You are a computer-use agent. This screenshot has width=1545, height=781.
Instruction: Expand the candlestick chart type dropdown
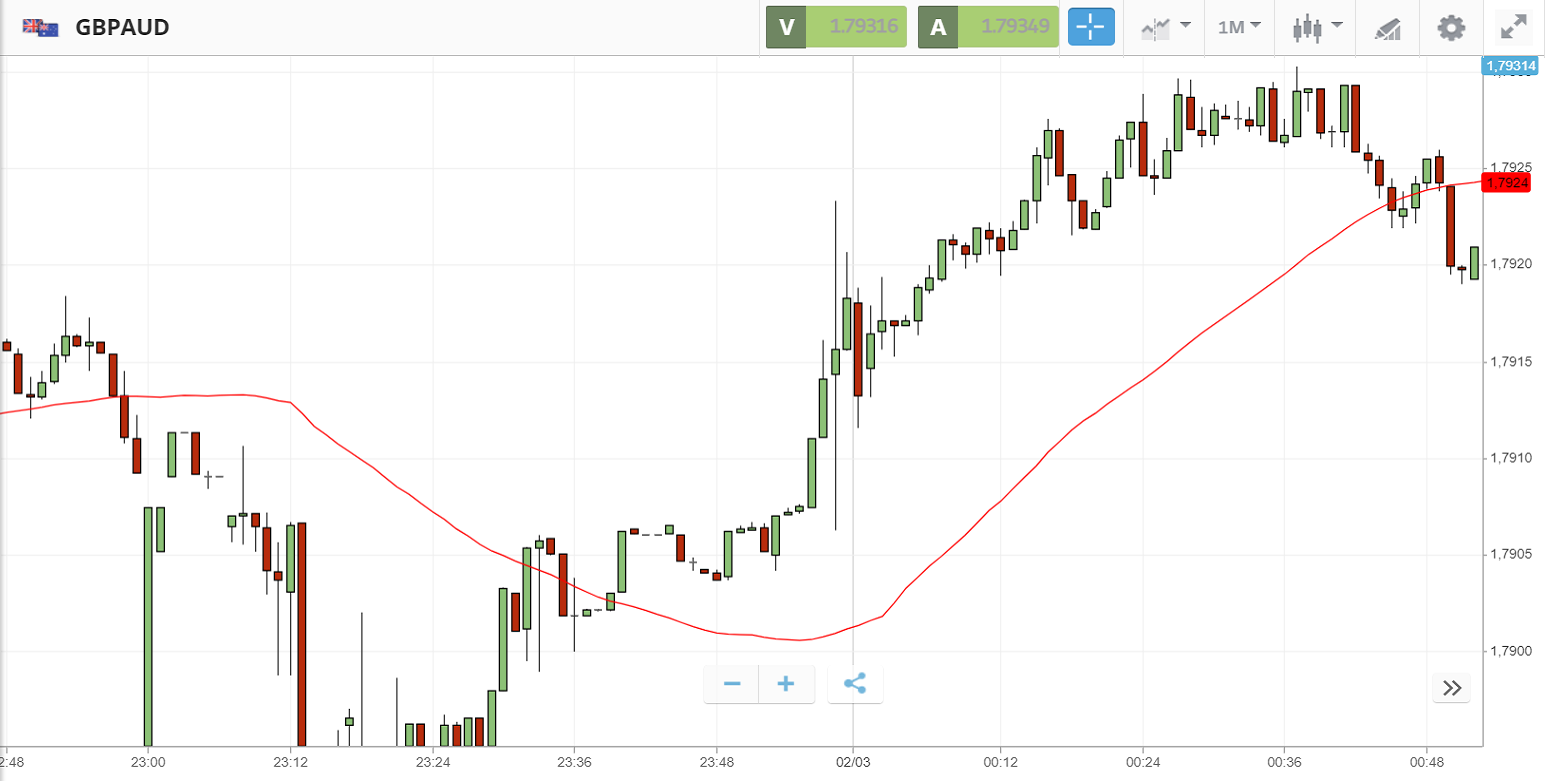point(1317,27)
